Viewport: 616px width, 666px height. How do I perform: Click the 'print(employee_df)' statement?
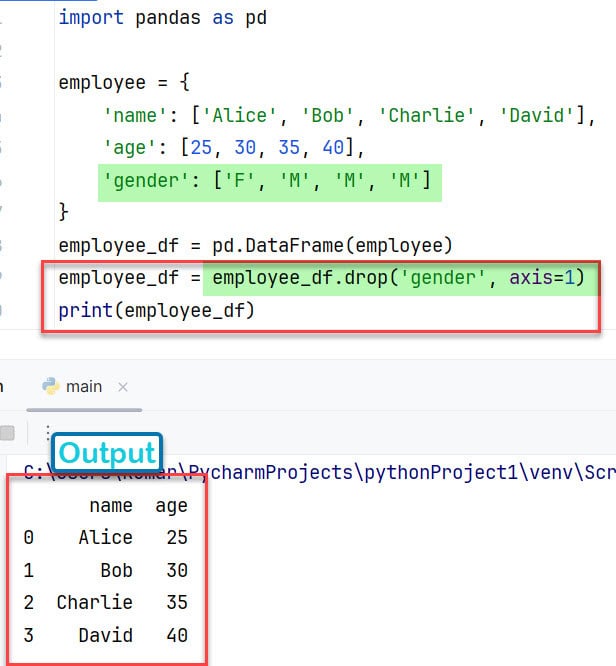(x=156, y=310)
